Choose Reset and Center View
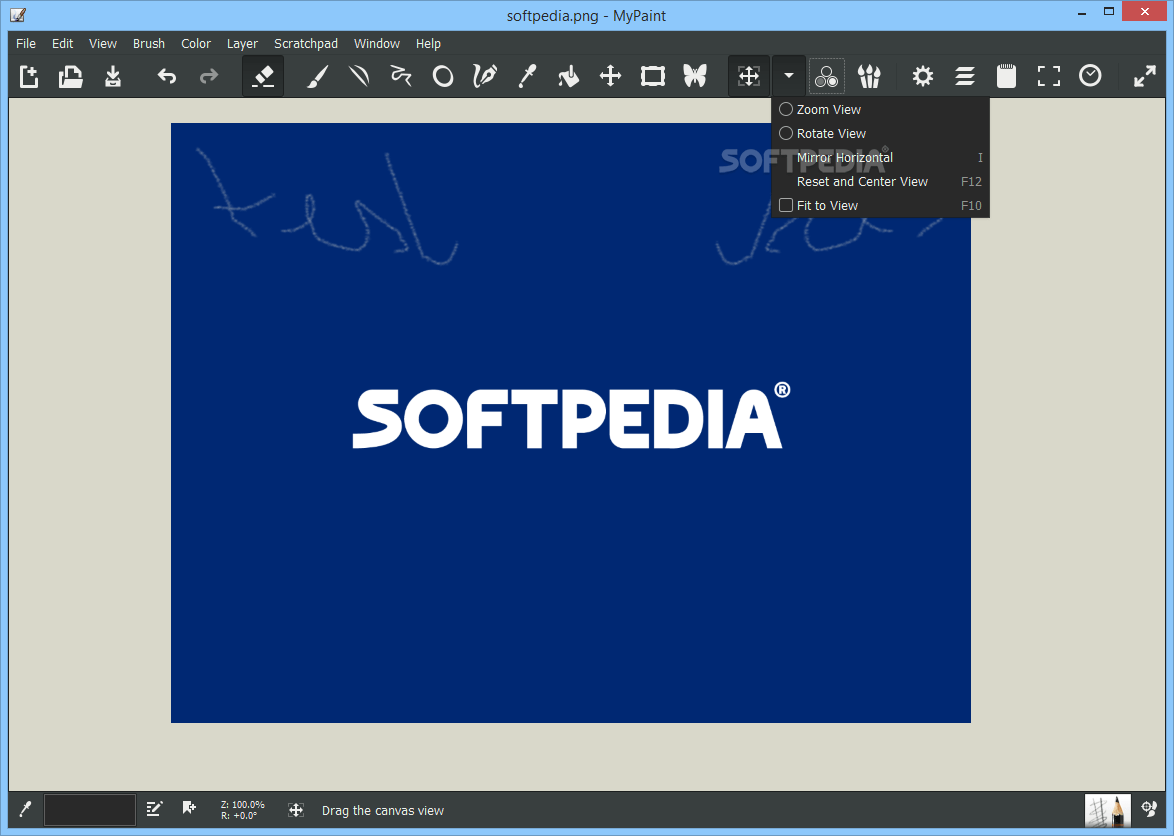This screenshot has width=1174, height=836. 861,181
